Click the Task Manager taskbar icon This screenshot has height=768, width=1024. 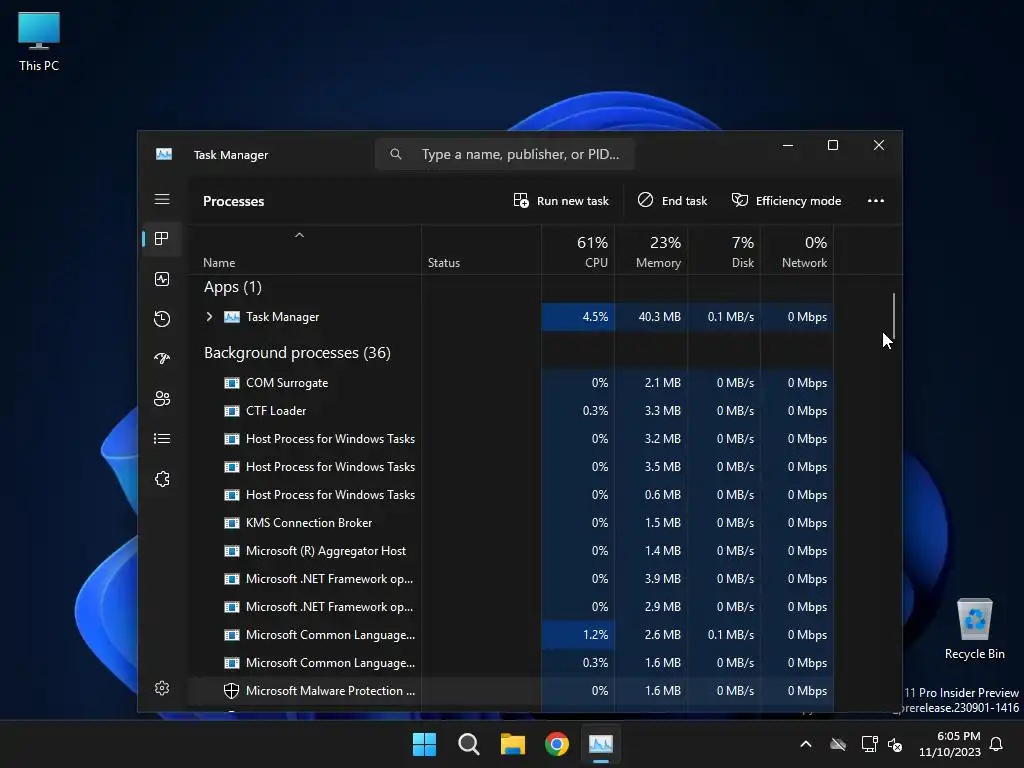601,744
